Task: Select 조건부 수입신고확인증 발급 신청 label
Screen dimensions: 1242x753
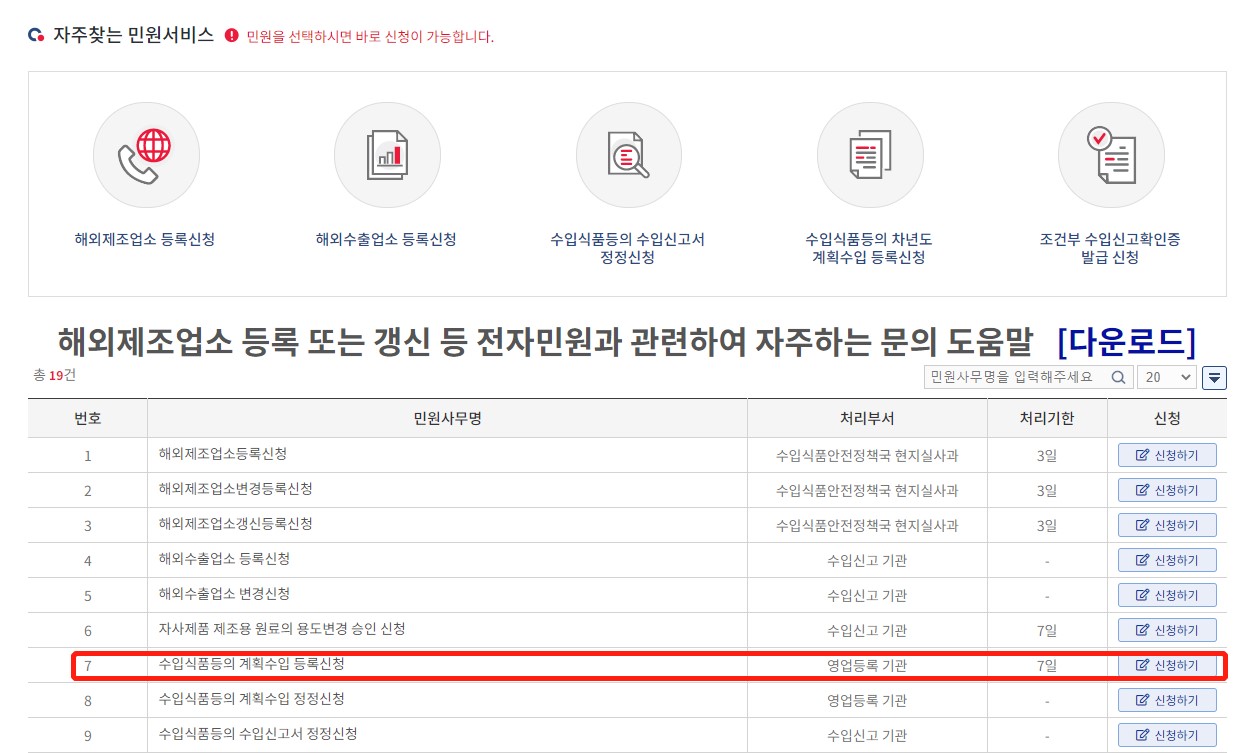Action: coord(1110,249)
